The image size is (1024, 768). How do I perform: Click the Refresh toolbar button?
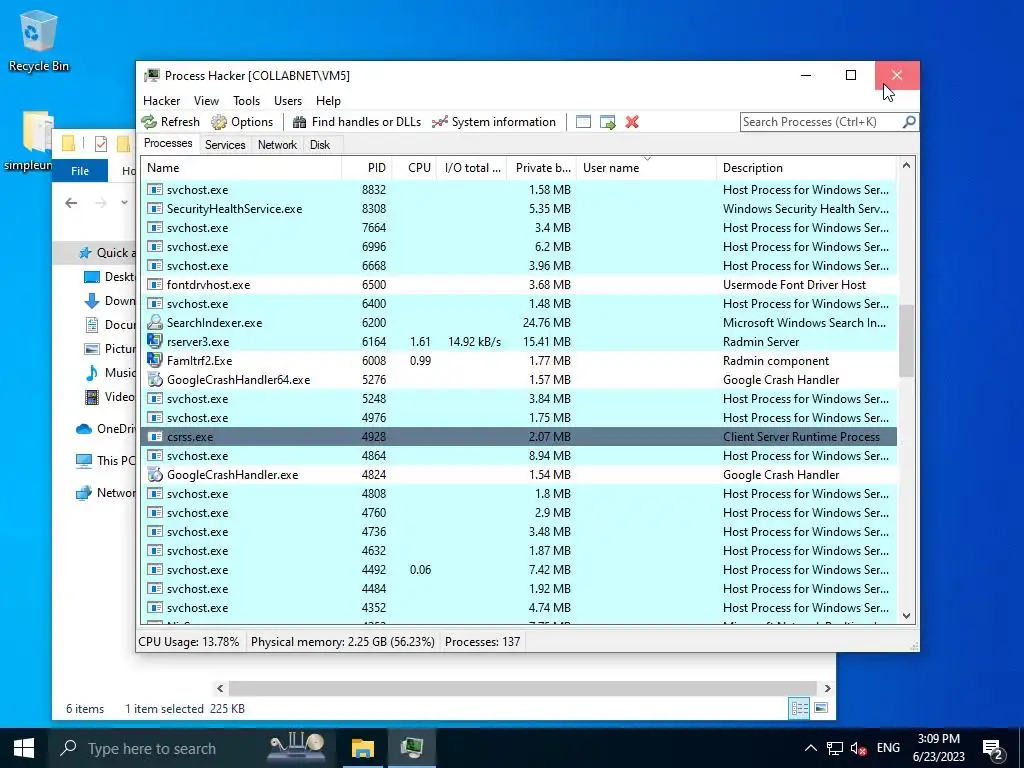pos(171,122)
